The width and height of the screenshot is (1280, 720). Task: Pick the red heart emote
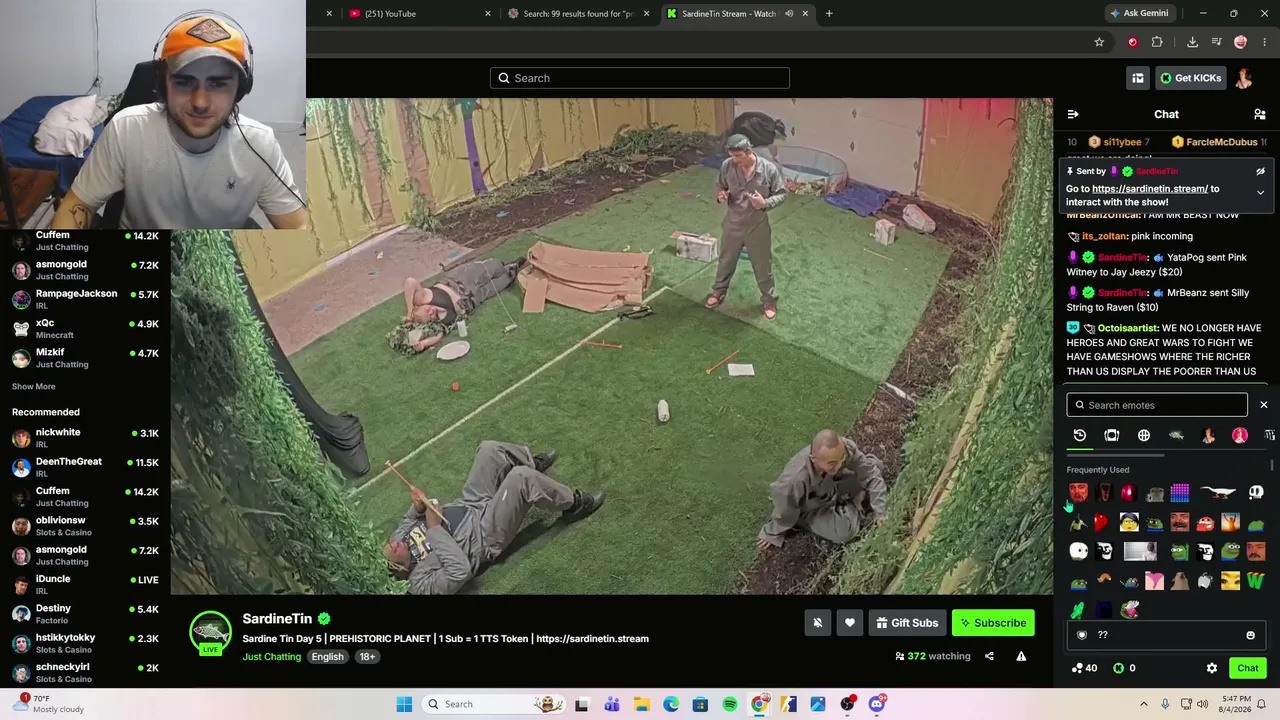tap(1102, 522)
